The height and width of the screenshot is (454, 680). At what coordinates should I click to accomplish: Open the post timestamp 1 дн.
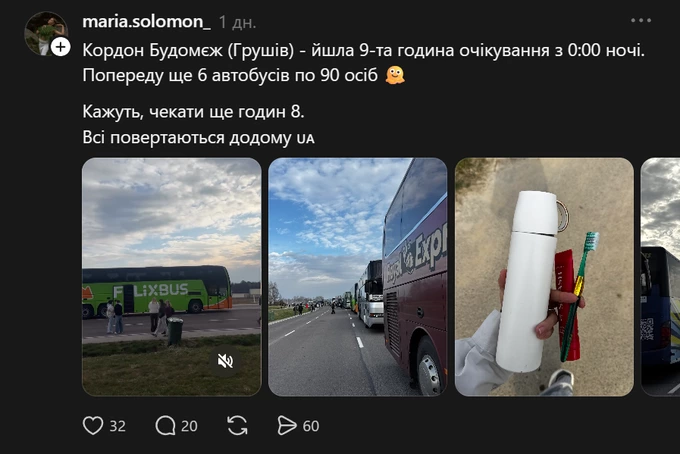pyautogui.click(x=237, y=22)
